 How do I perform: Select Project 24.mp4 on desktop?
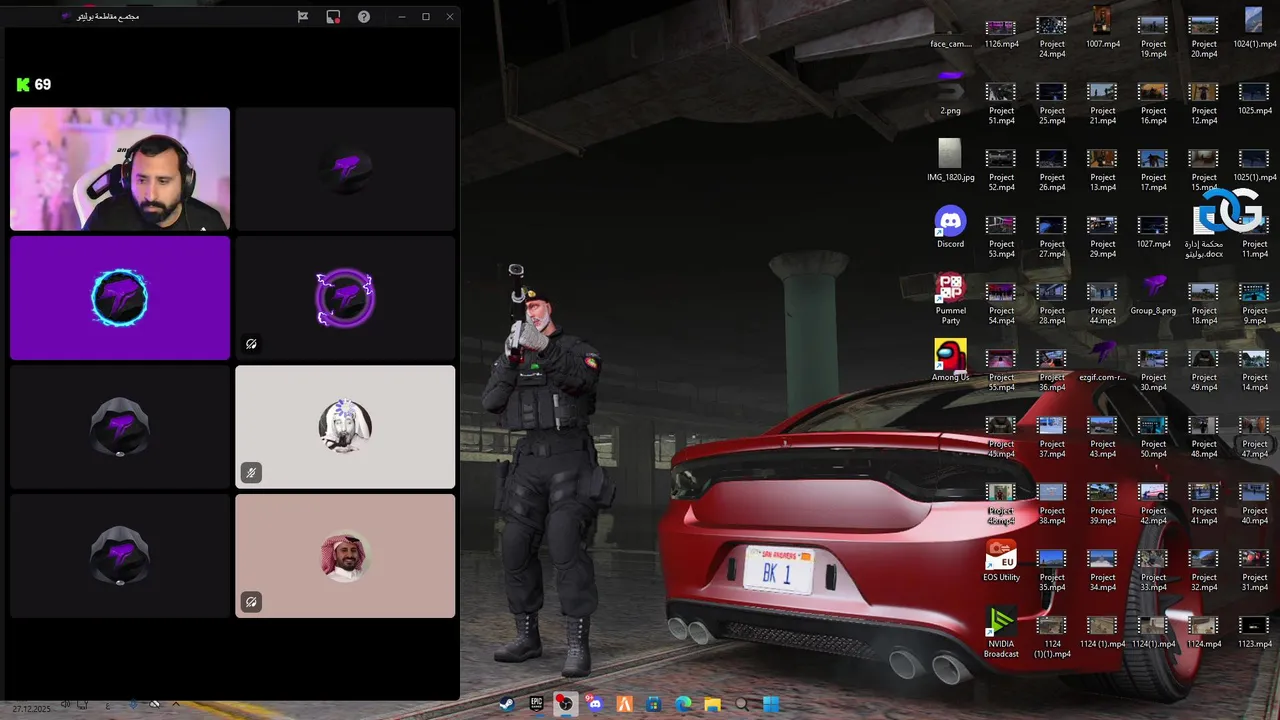(x=1051, y=38)
